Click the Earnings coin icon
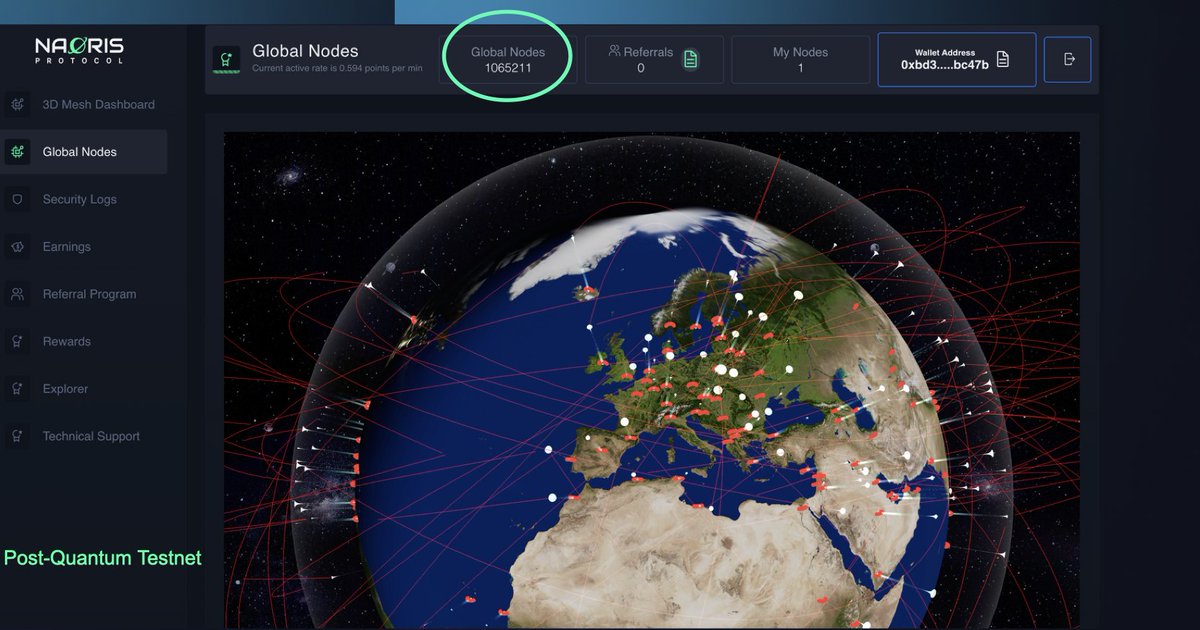The image size is (1200, 630). click(16, 246)
